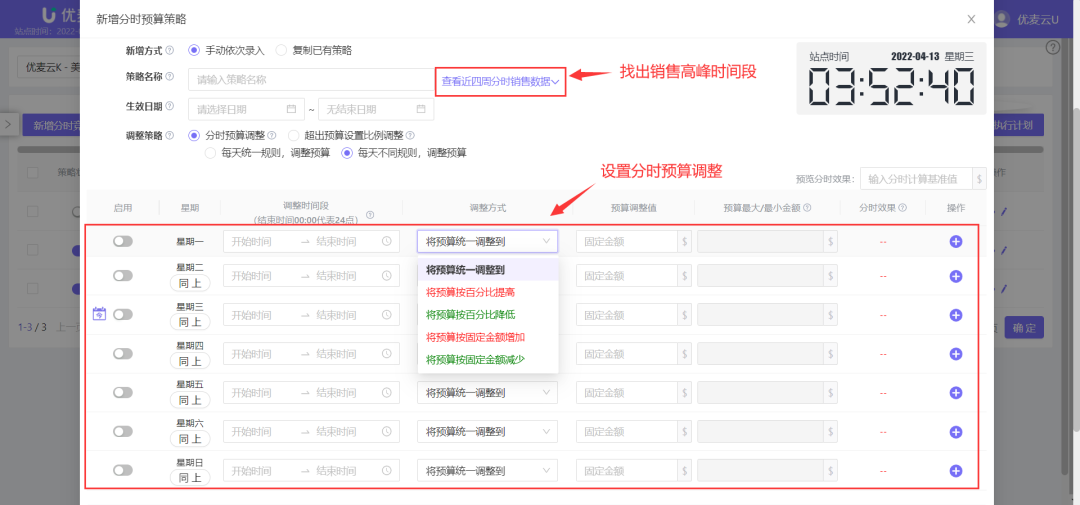Enable the 星期四 toggle switch
Screen dimensions: 1080x505
[x=123, y=353]
